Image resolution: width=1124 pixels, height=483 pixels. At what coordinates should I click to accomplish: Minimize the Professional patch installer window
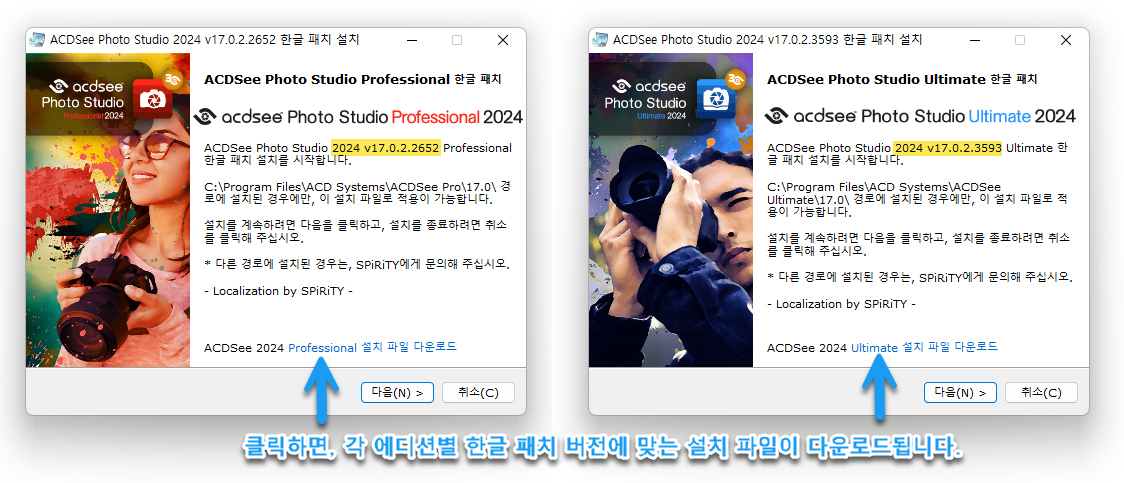411,40
